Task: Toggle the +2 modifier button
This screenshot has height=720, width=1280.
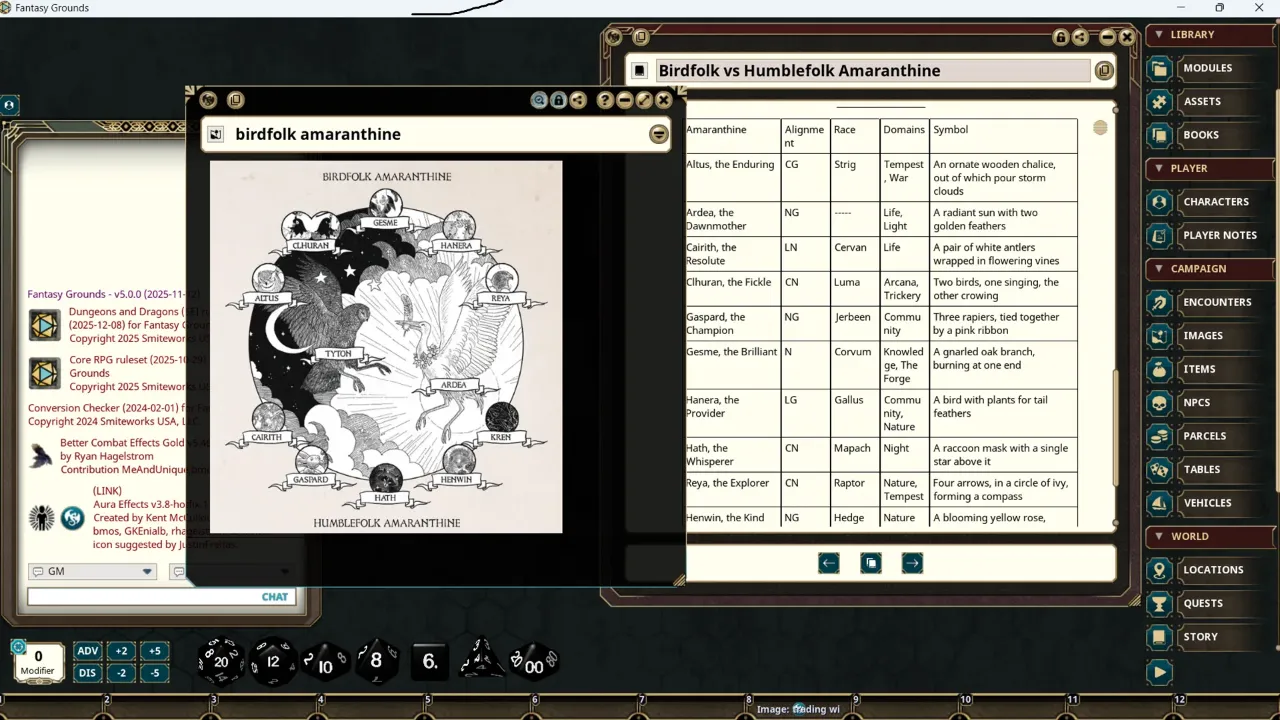Action: [121, 651]
